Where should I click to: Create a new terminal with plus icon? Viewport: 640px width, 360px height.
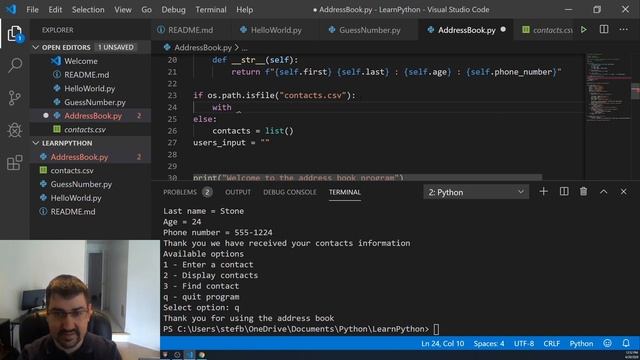pos(543,191)
